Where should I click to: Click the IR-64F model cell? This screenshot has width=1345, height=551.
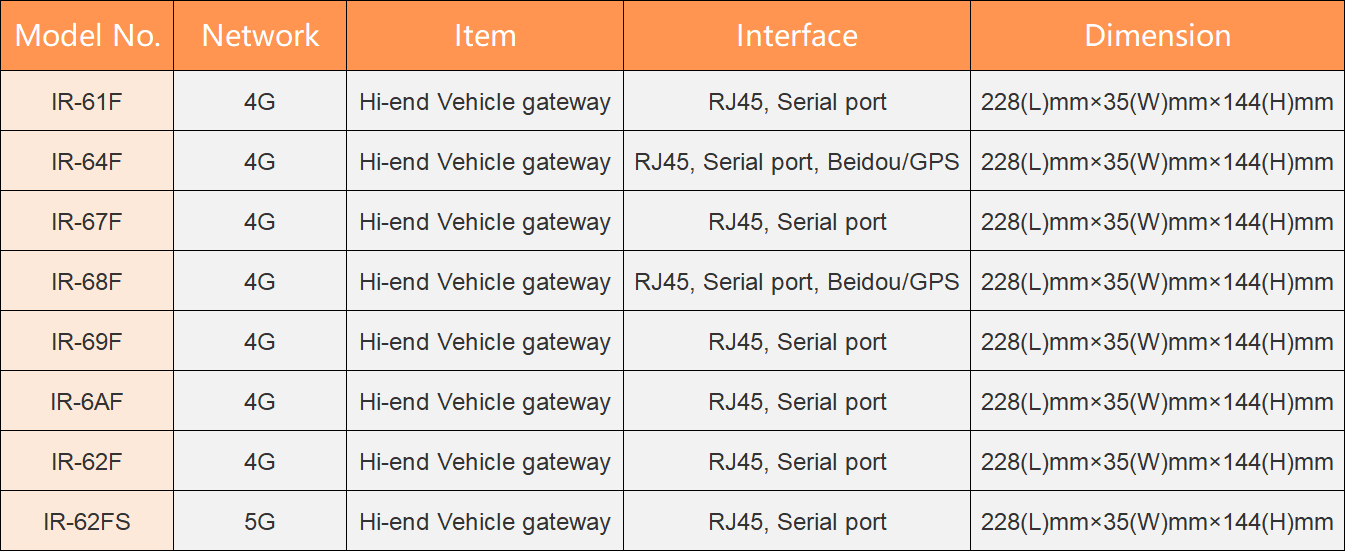(87, 162)
